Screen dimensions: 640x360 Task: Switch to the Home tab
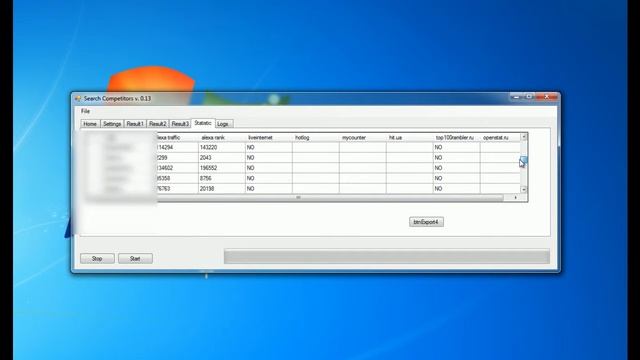[x=90, y=124]
